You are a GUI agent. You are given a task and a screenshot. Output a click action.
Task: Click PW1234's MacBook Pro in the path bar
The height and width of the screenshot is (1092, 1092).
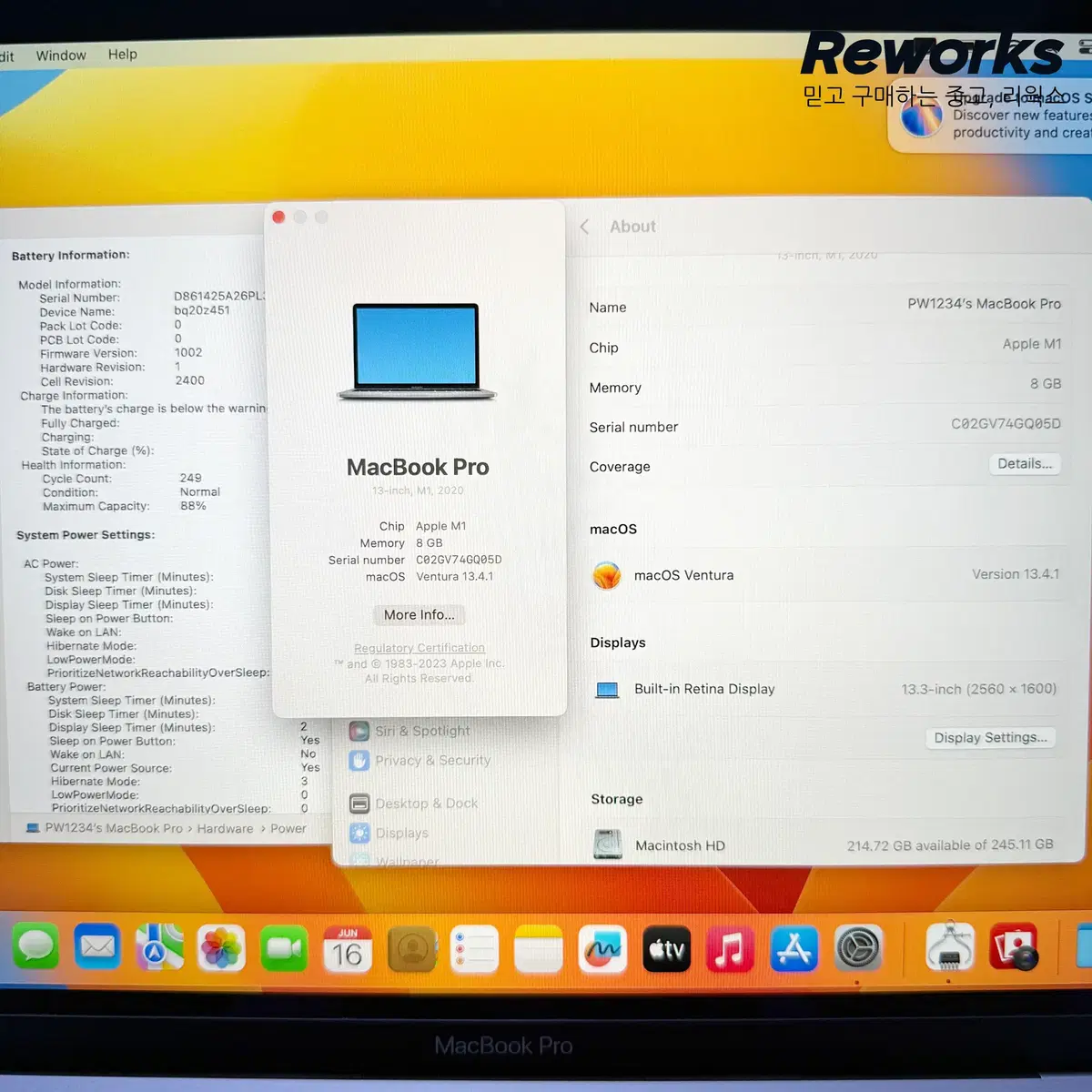click(x=114, y=828)
